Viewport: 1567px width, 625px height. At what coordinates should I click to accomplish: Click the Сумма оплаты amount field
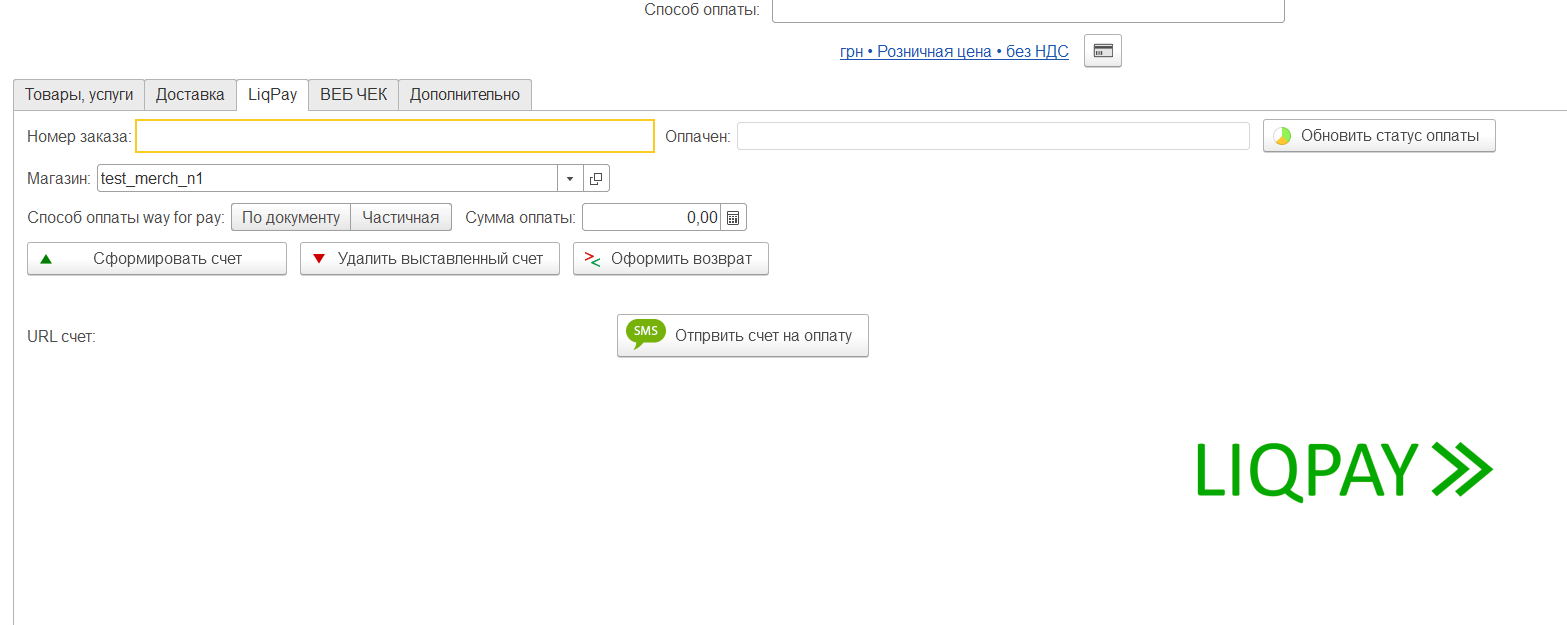coord(652,217)
